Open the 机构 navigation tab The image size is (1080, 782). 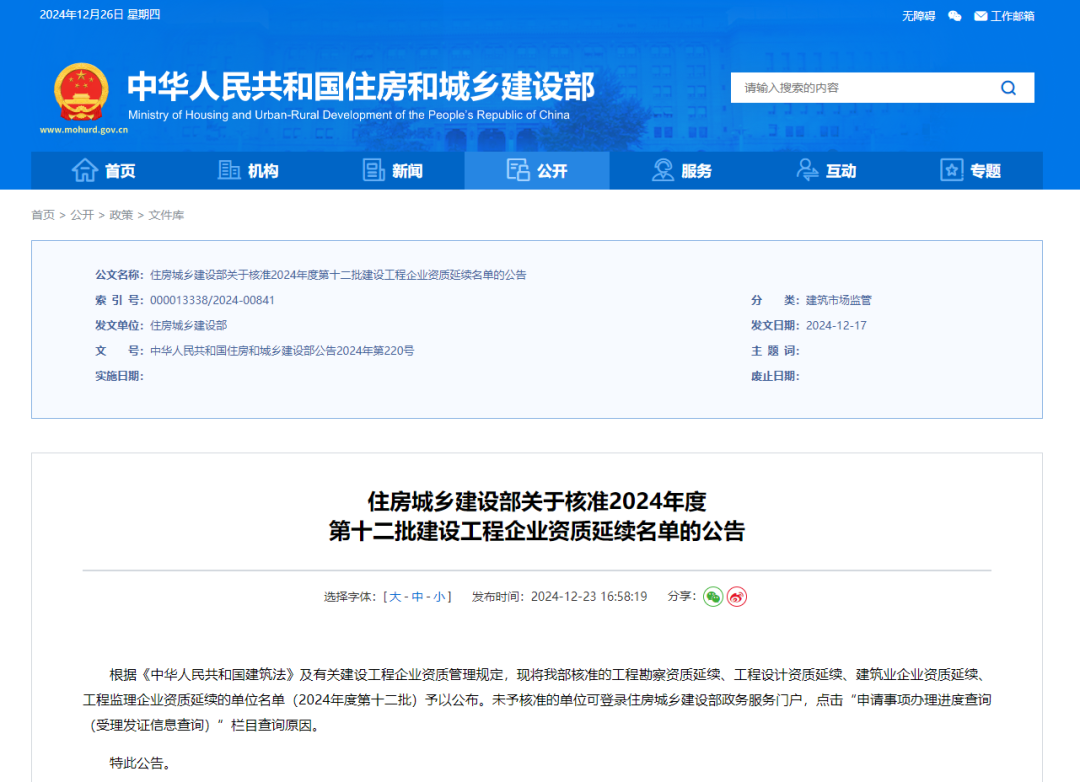click(248, 171)
